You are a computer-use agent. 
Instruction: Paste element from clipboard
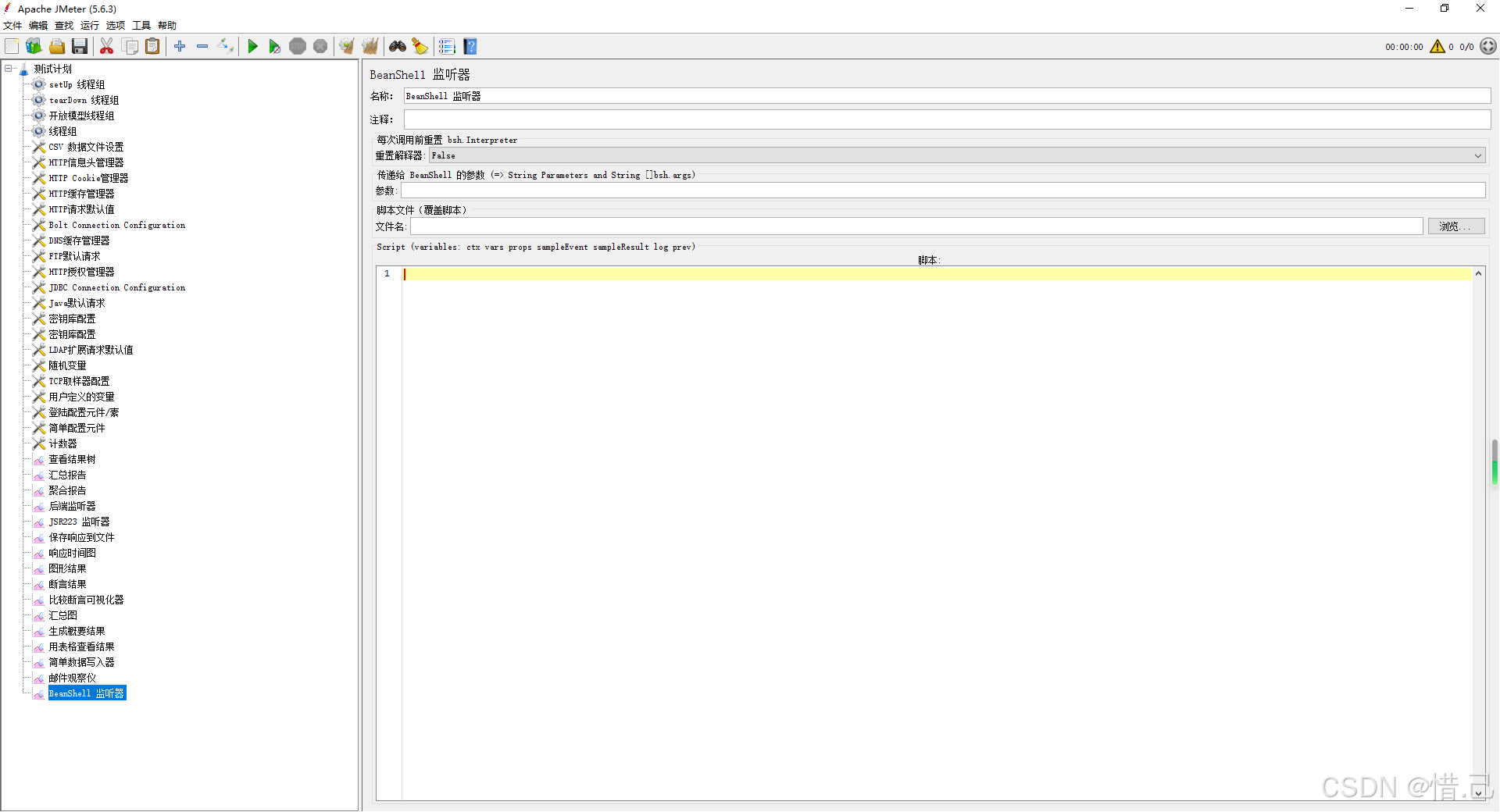(x=153, y=47)
